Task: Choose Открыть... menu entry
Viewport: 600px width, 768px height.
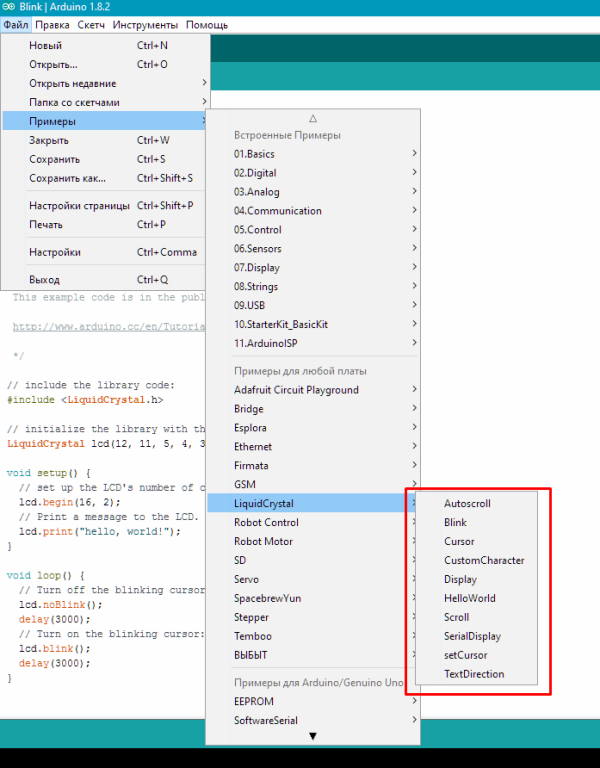Action: (106, 64)
